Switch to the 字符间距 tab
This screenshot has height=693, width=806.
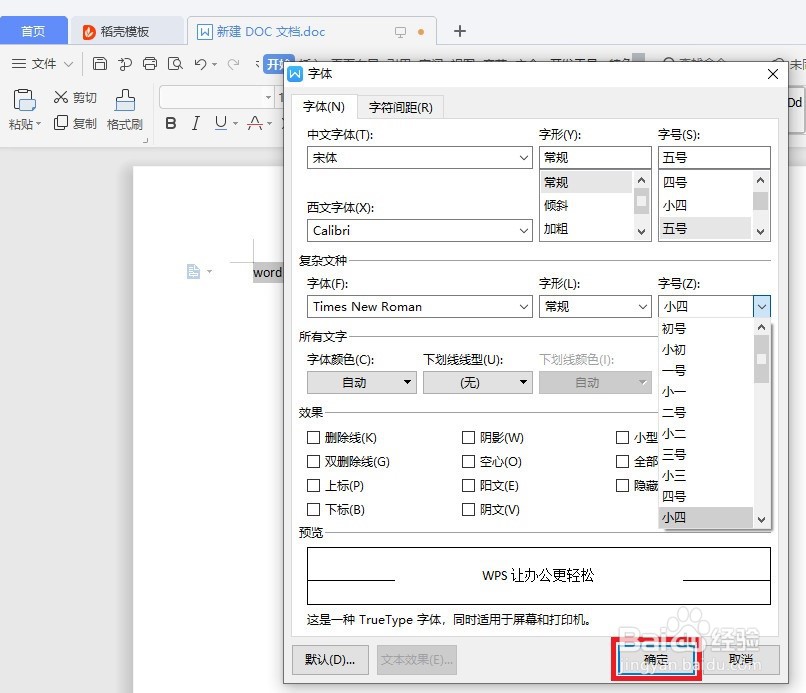click(400, 107)
